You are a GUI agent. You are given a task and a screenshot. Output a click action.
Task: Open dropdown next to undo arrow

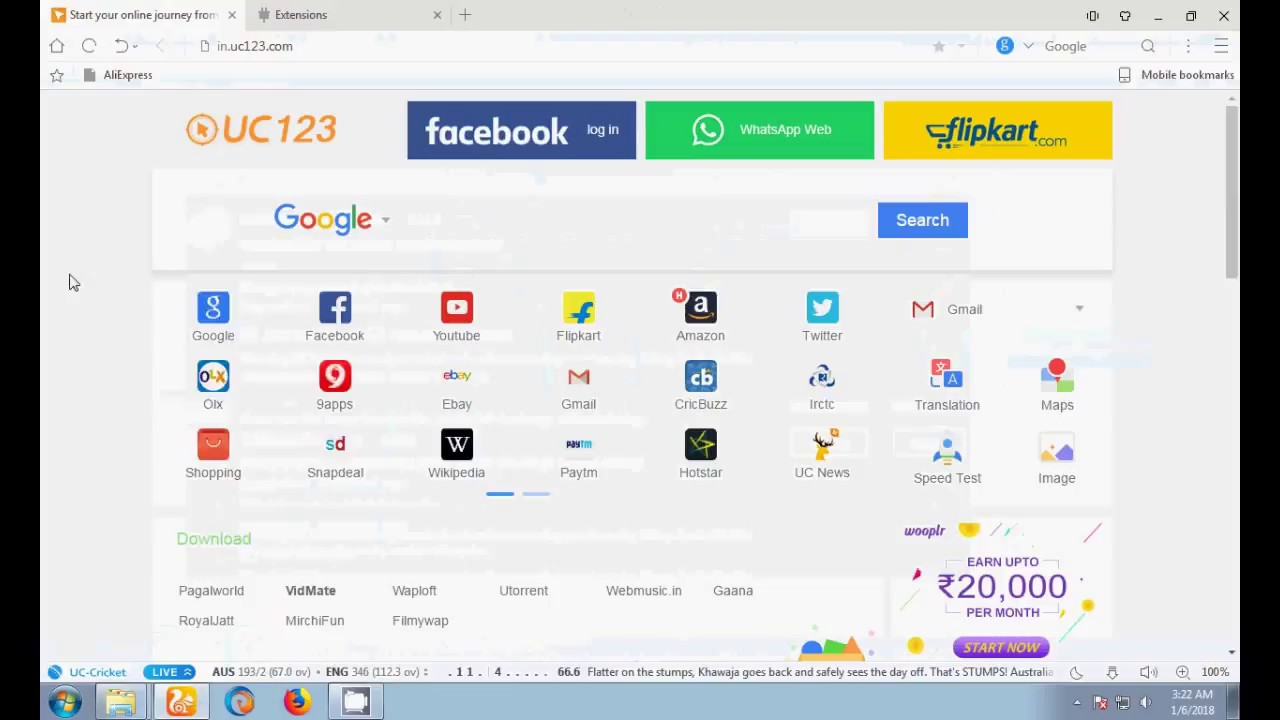(135, 46)
